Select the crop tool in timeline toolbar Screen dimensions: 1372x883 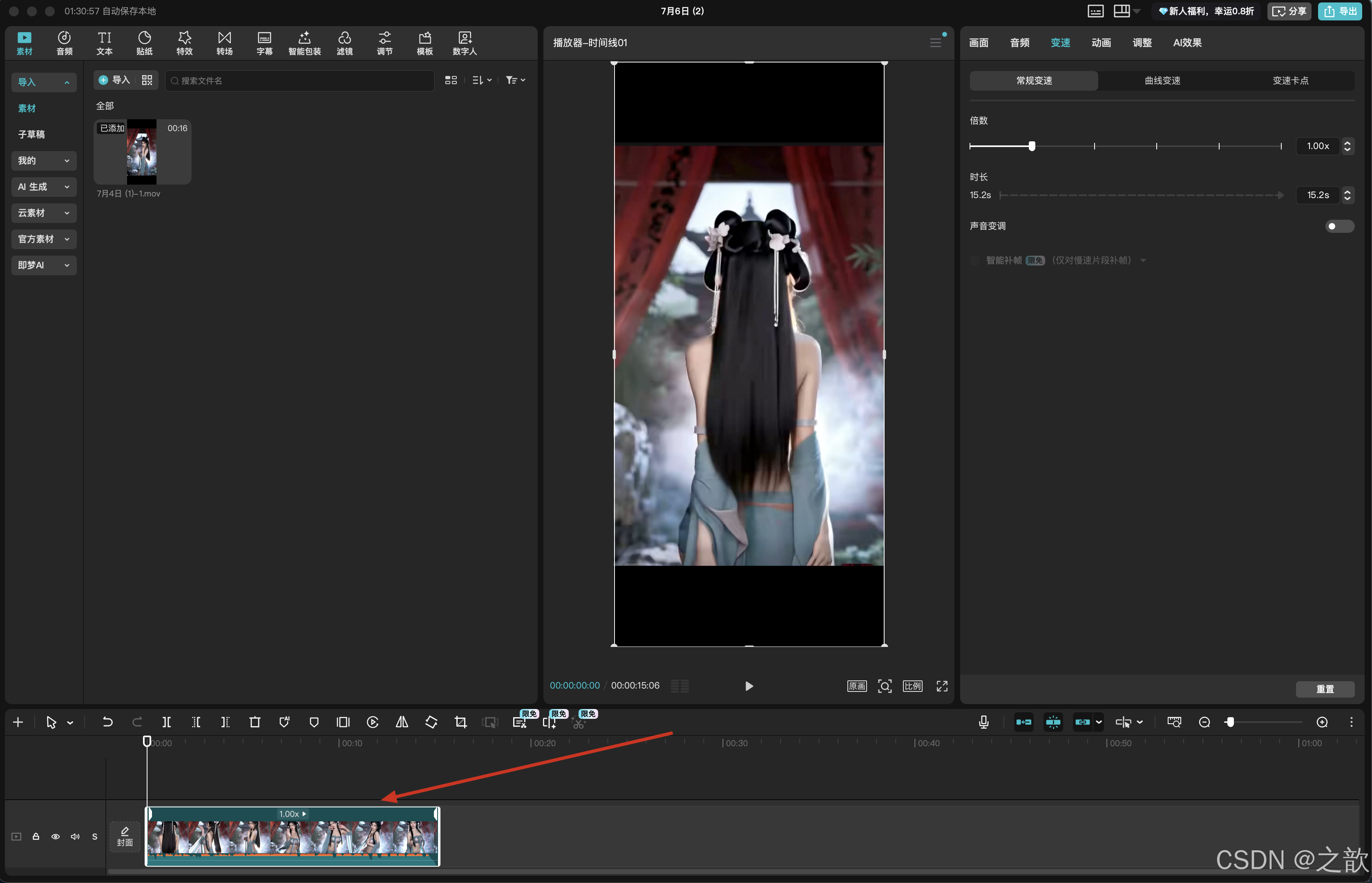point(460,722)
